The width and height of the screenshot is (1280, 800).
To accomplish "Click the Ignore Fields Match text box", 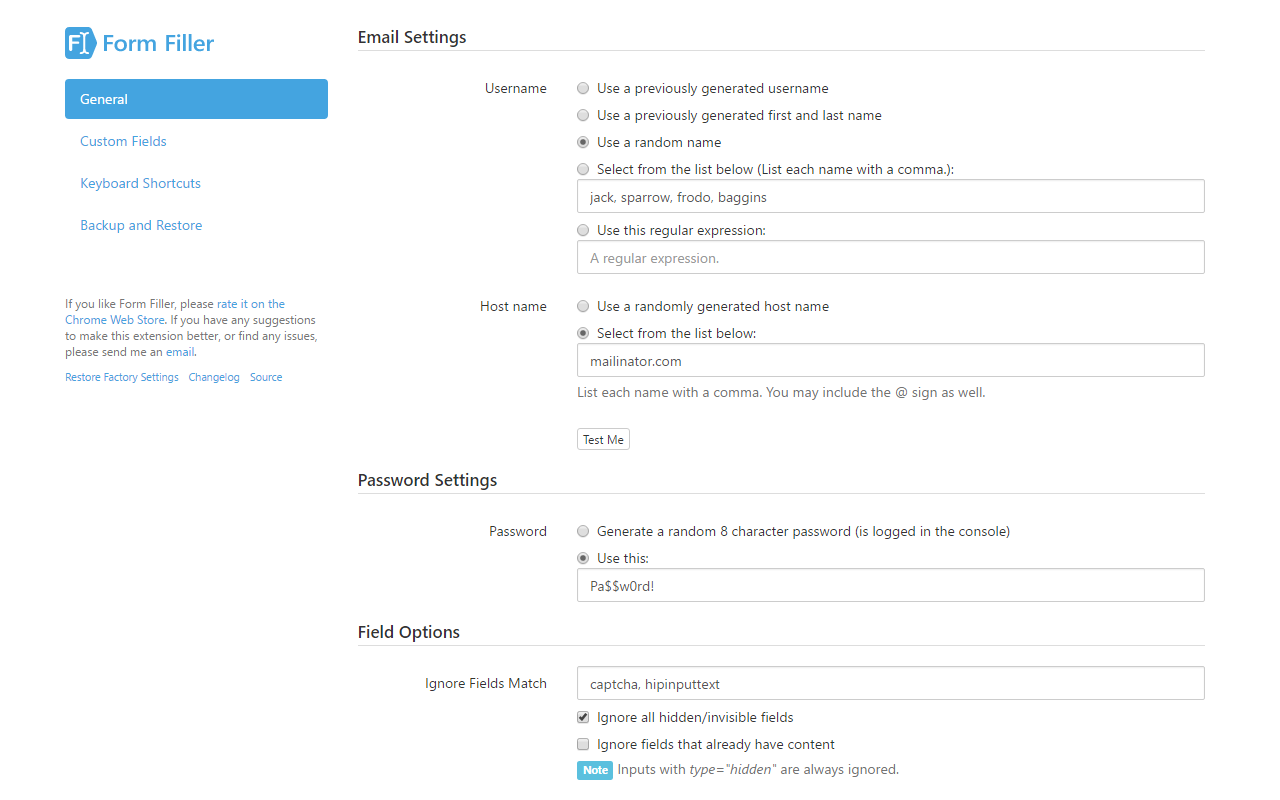I will pos(890,683).
